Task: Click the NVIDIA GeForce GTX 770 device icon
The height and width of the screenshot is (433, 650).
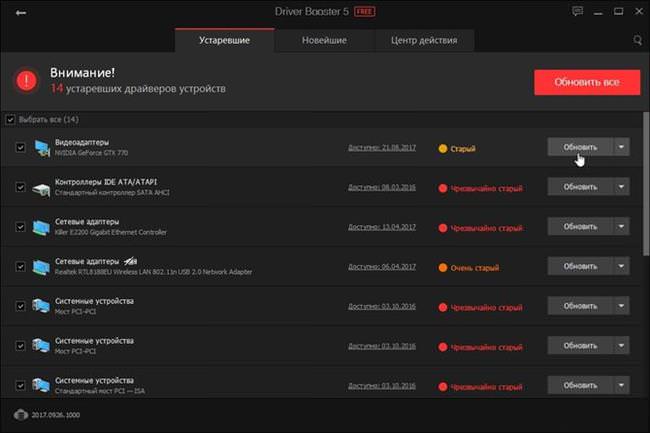Action: pos(41,148)
